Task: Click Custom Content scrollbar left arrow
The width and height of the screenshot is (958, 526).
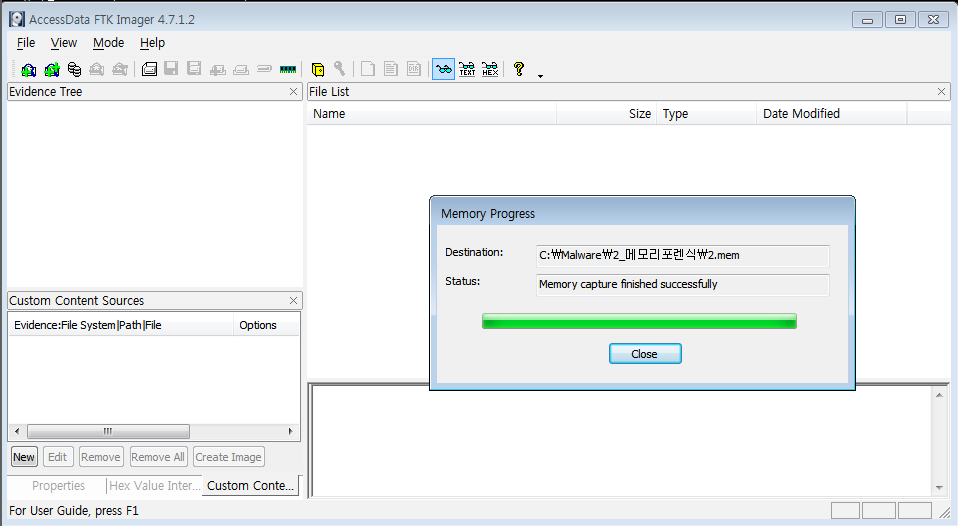Action: [17, 431]
